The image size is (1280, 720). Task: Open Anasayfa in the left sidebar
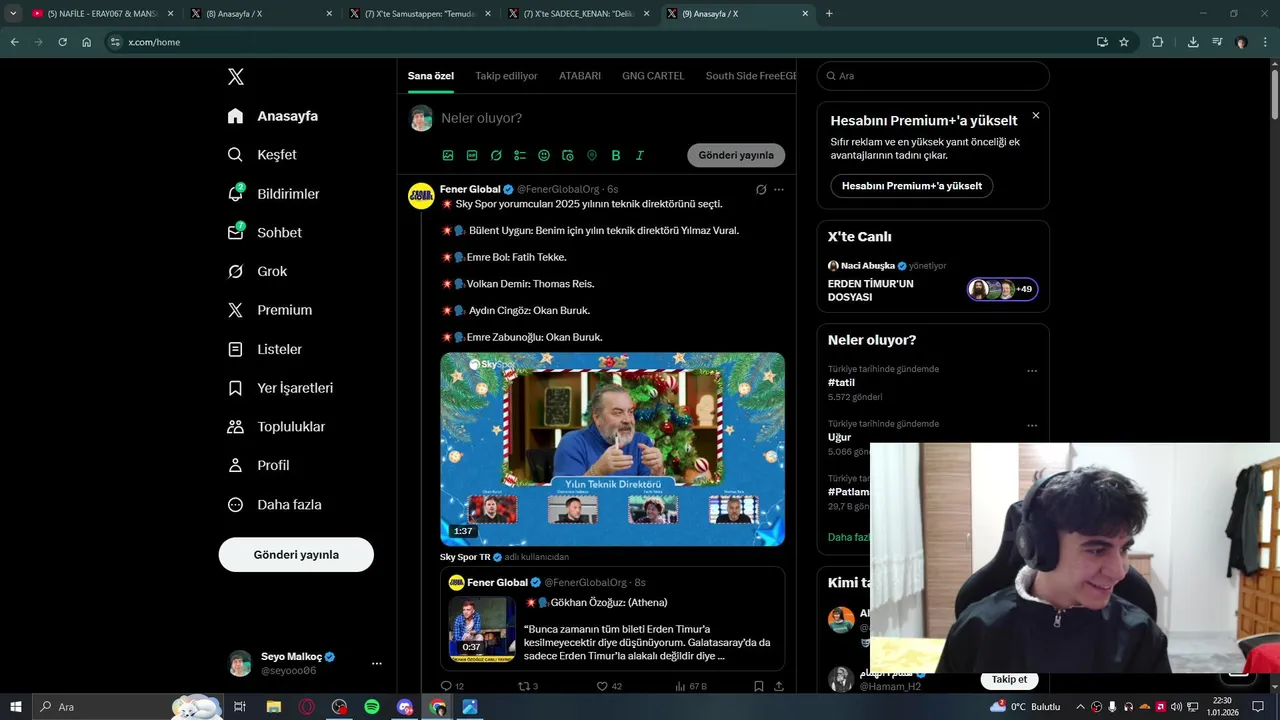[x=273, y=116]
